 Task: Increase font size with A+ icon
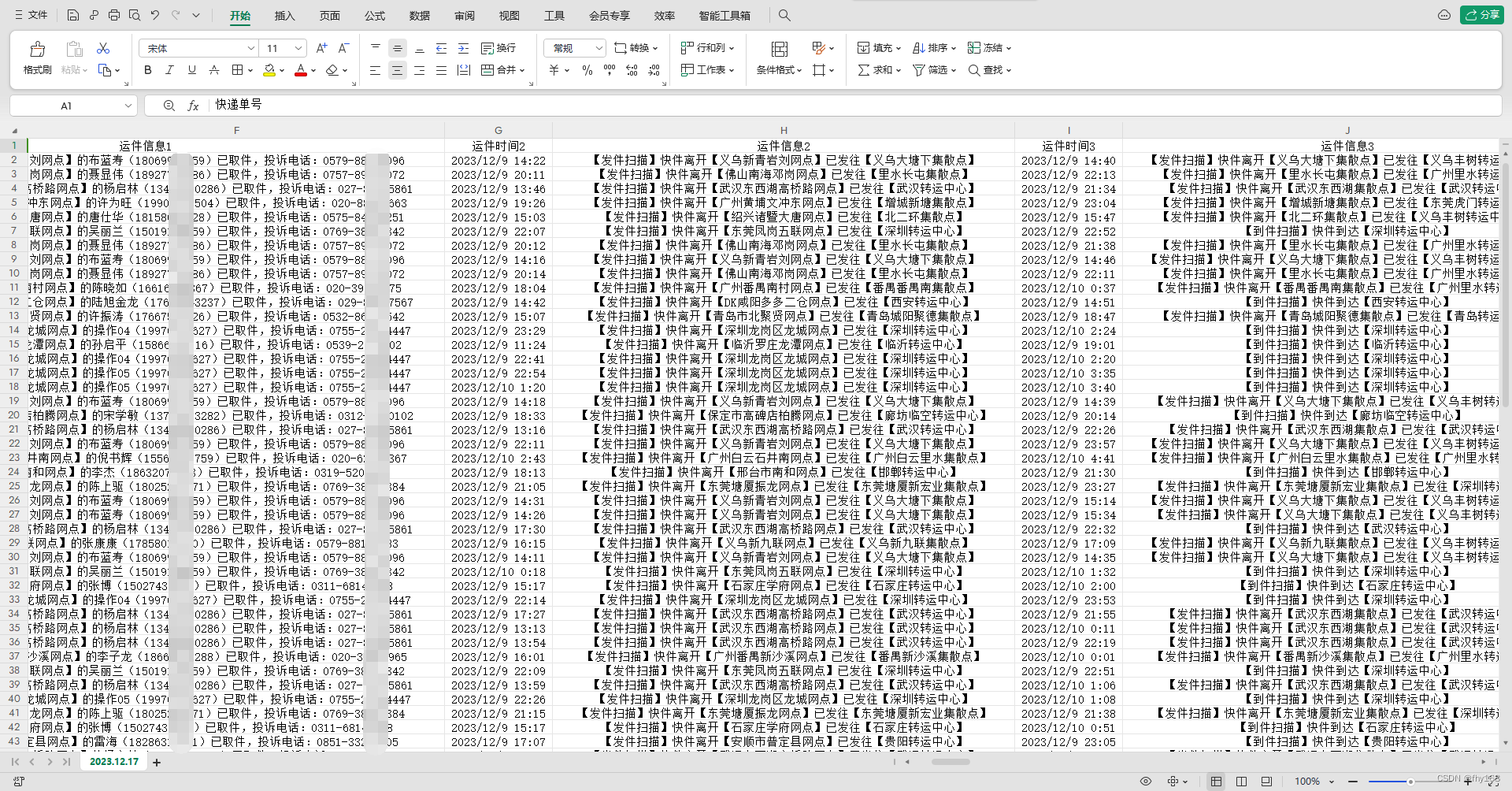pyautogui.click(x=321, y=48)
